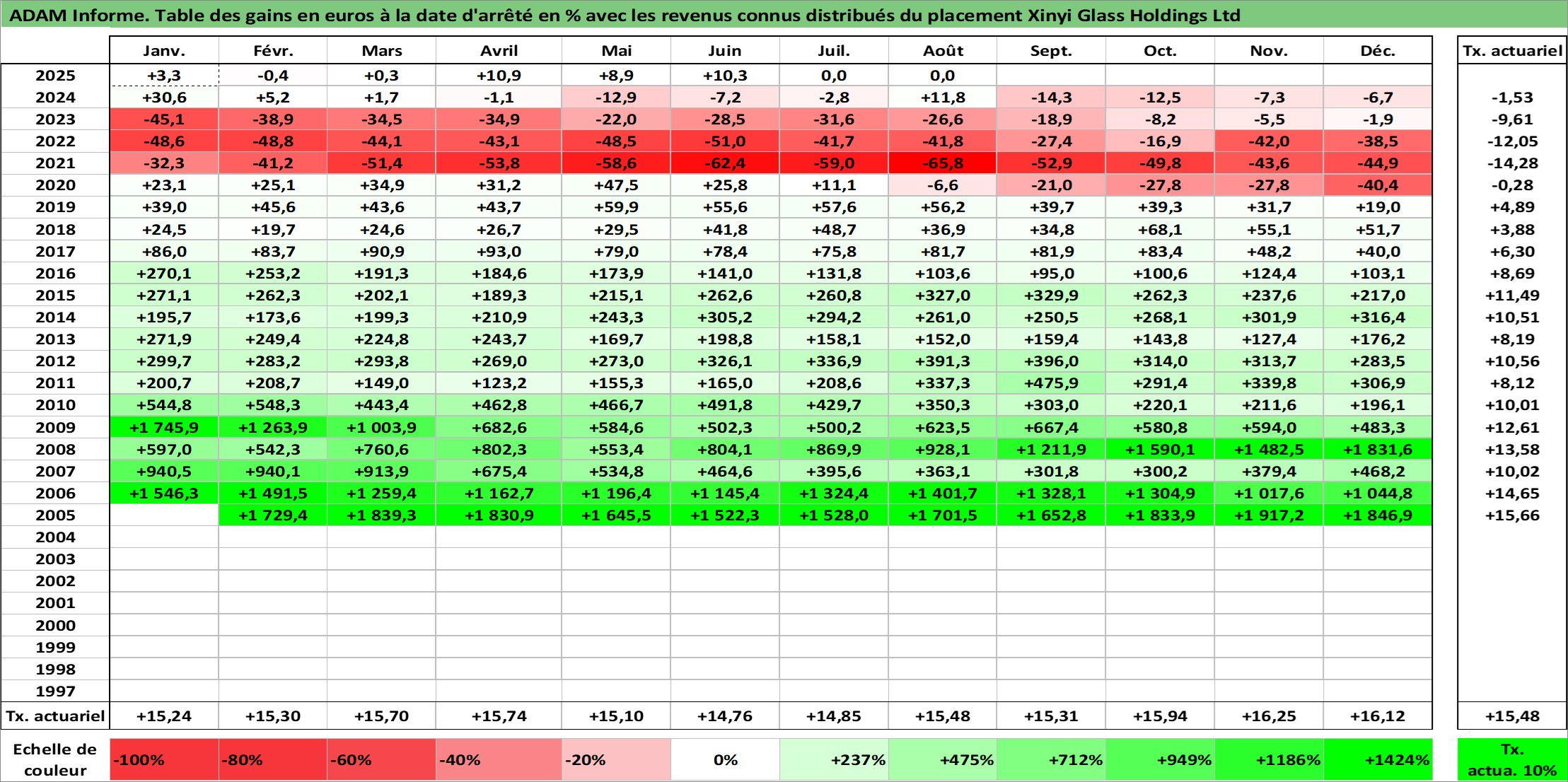Click the cell showing +10,9
This screenshot has width=1568, height=782.
coord(499,76)
